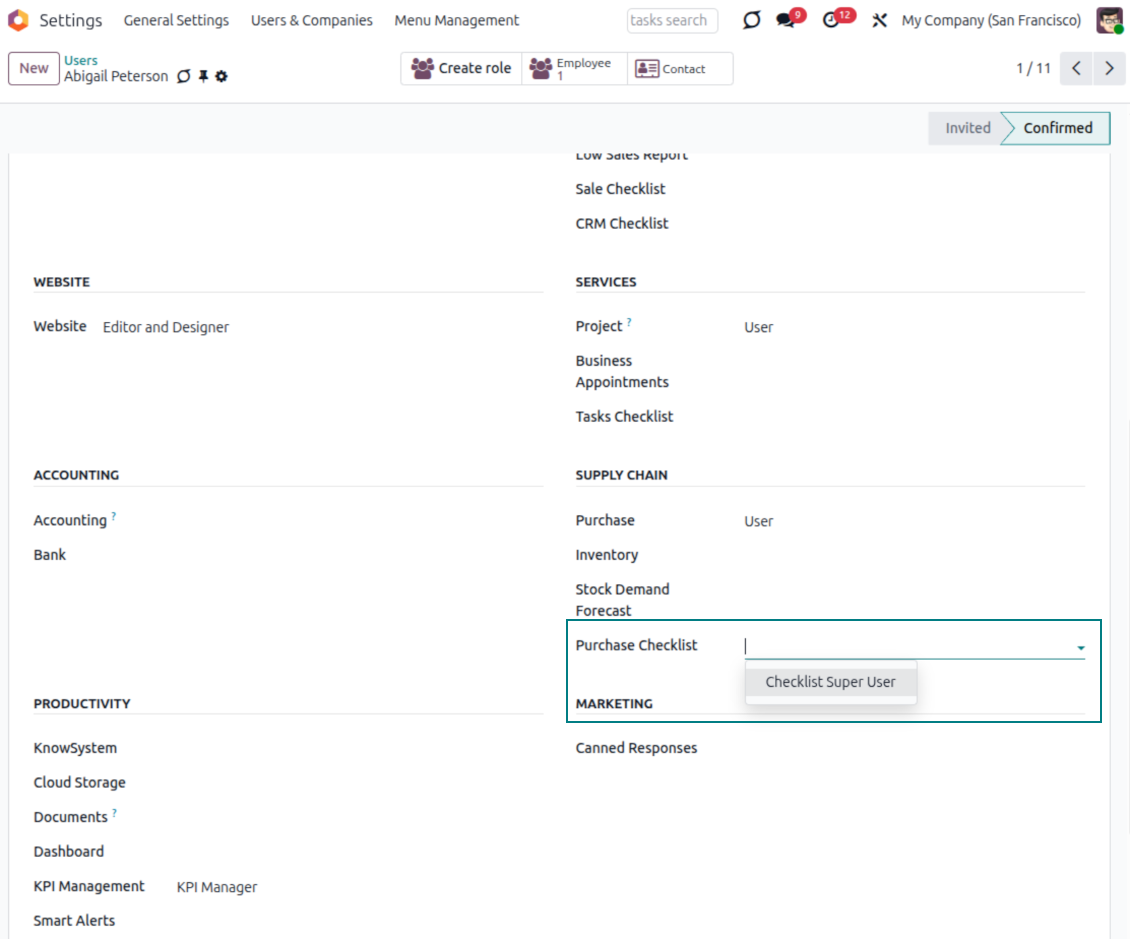Click the developer tools wrench icon
1130x939 pixels.
[879, 20]
